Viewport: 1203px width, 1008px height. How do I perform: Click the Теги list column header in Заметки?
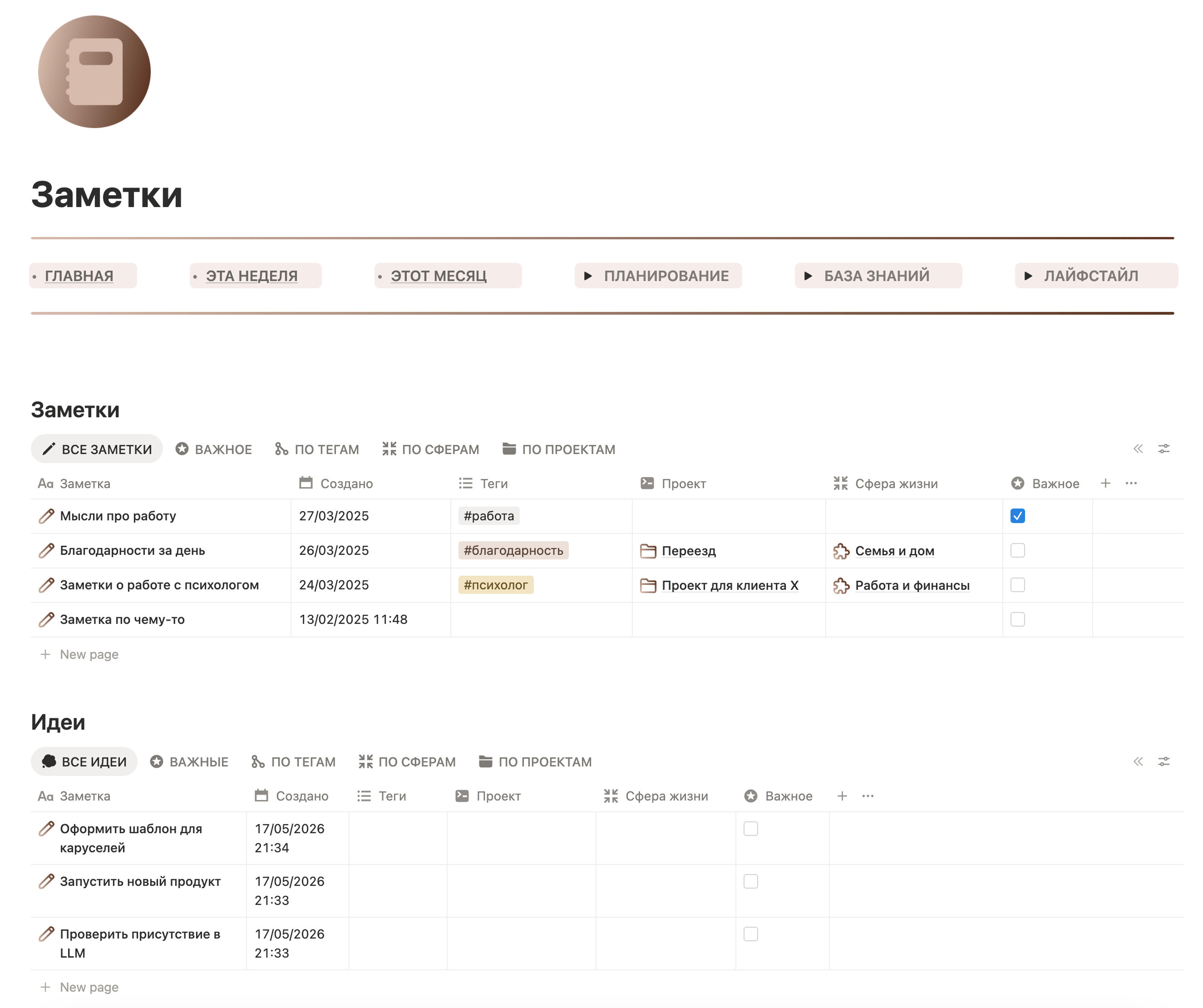click(x=483, y=483)
